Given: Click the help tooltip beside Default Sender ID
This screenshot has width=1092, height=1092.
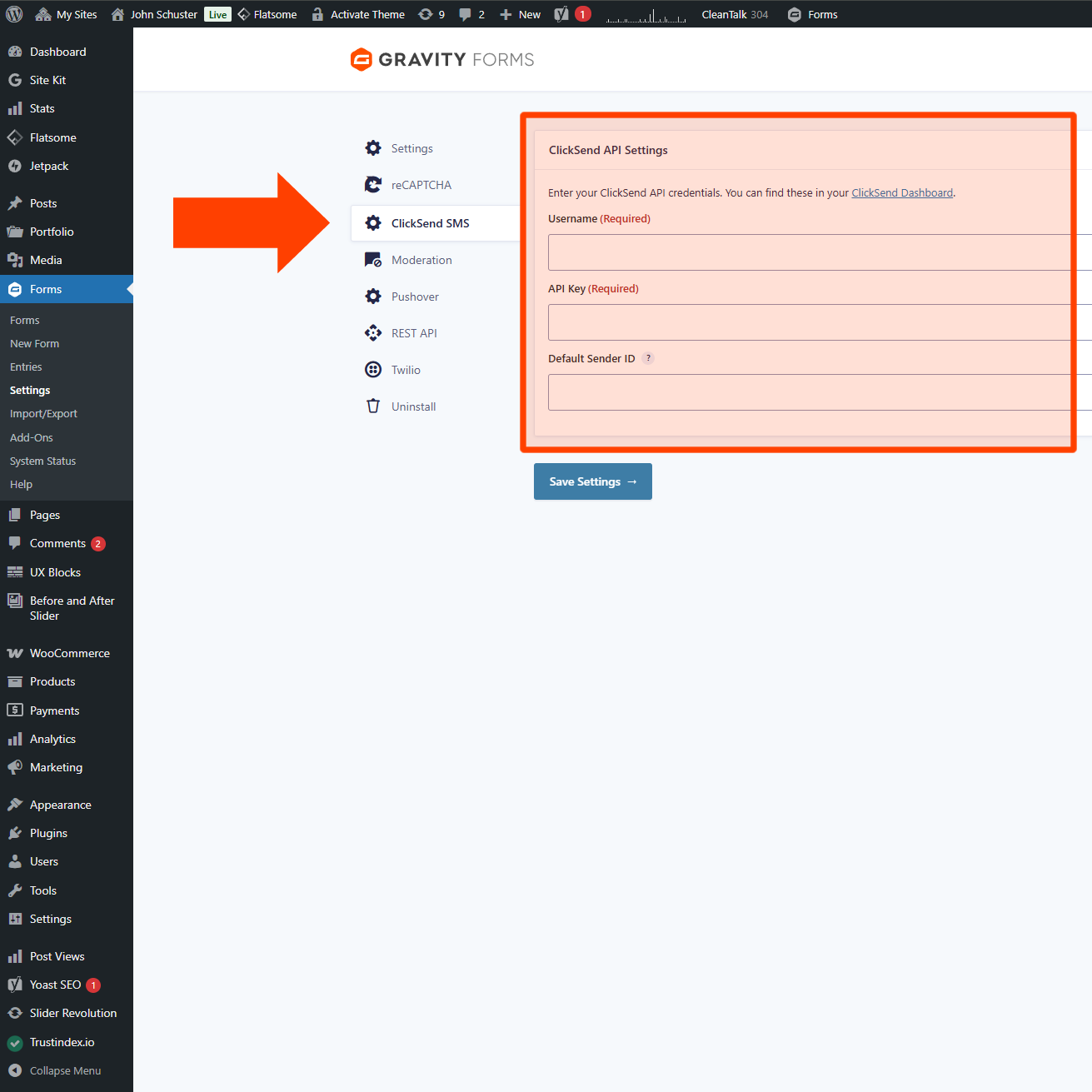Looking at the screenshot, I should point(648,358).
